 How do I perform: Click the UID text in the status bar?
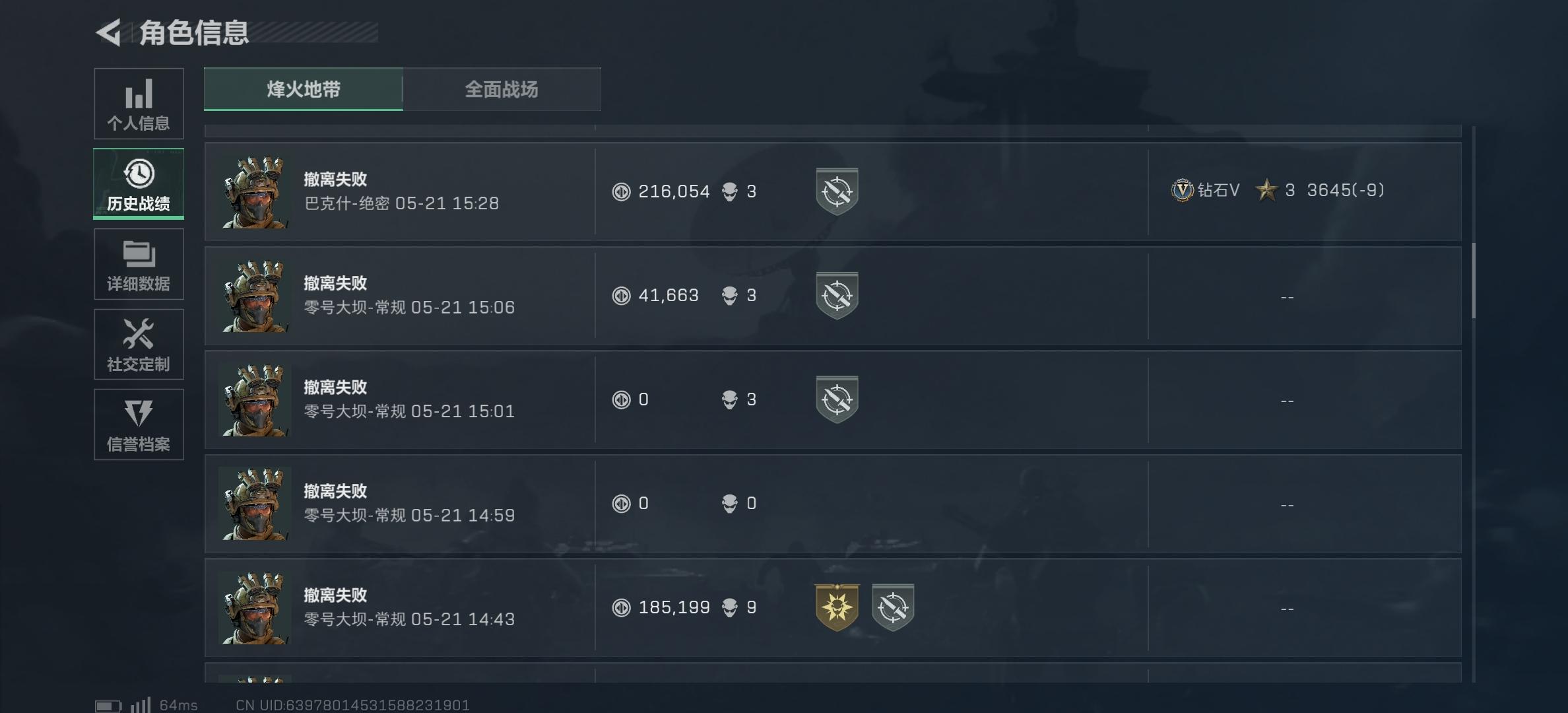click(x=353, y=705)
